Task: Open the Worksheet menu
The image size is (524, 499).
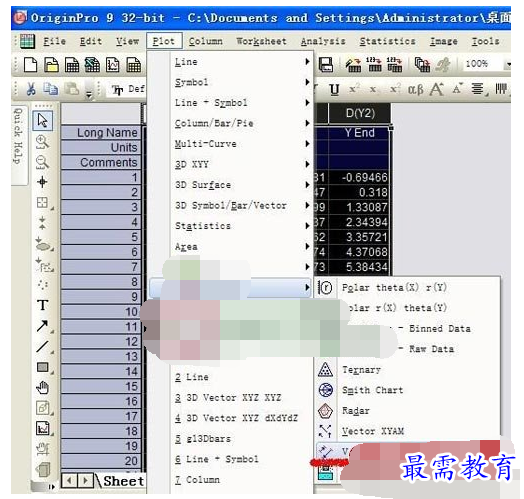Action: 261,41
